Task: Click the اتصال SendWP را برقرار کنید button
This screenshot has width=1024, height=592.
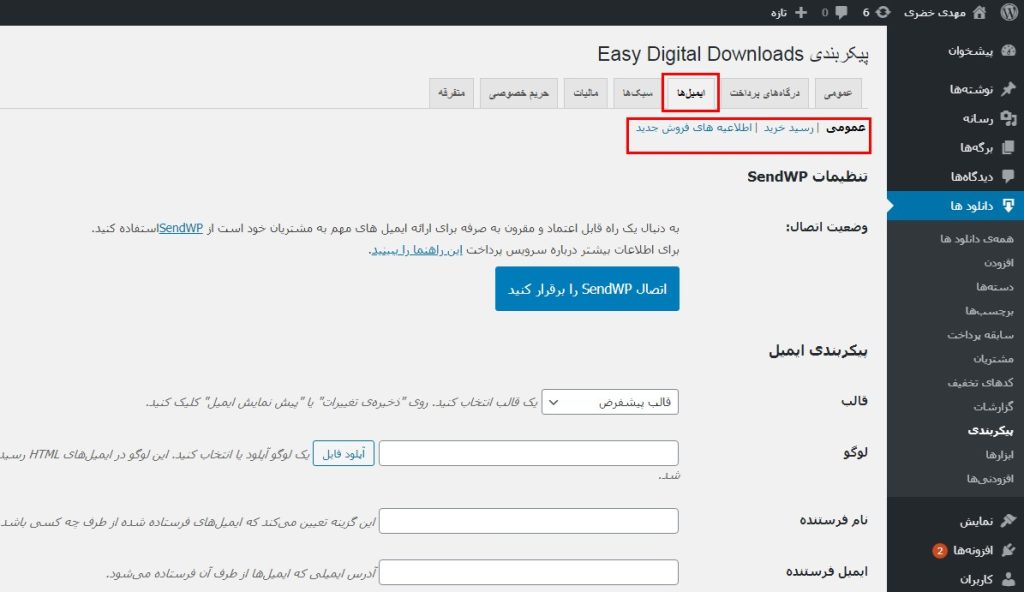Action: click(x=587, y=289)
